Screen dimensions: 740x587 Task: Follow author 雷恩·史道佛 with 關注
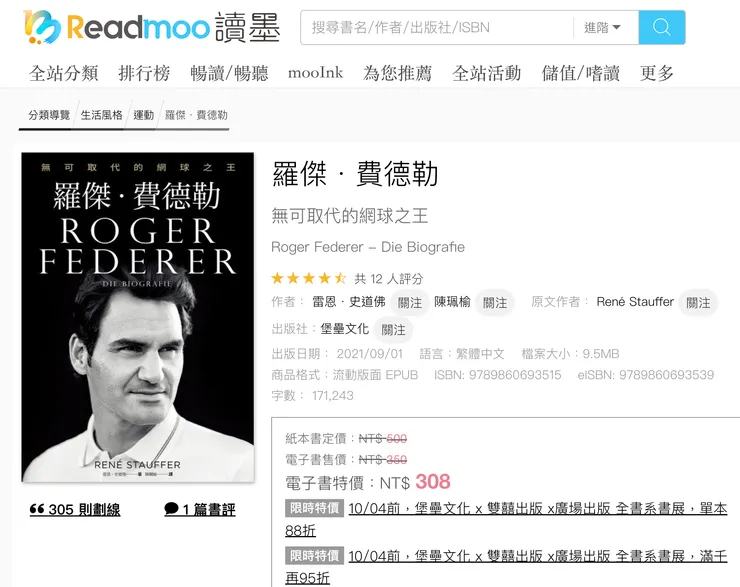tap(410, 302)
